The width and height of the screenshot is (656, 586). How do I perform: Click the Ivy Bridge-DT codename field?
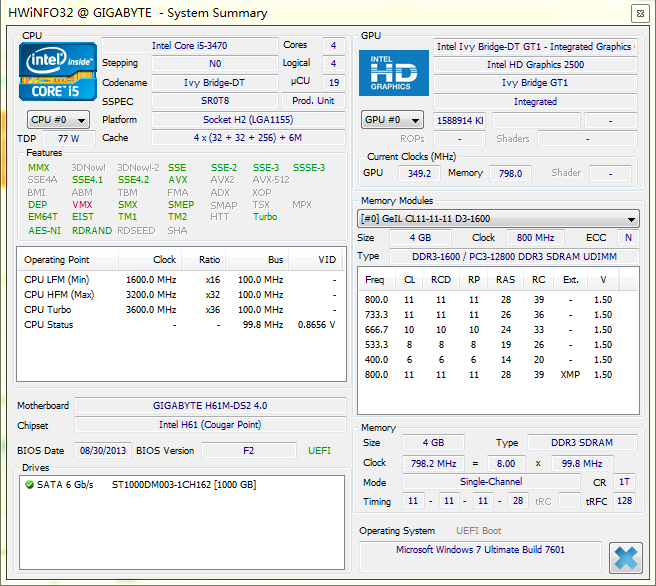[215, 82]
